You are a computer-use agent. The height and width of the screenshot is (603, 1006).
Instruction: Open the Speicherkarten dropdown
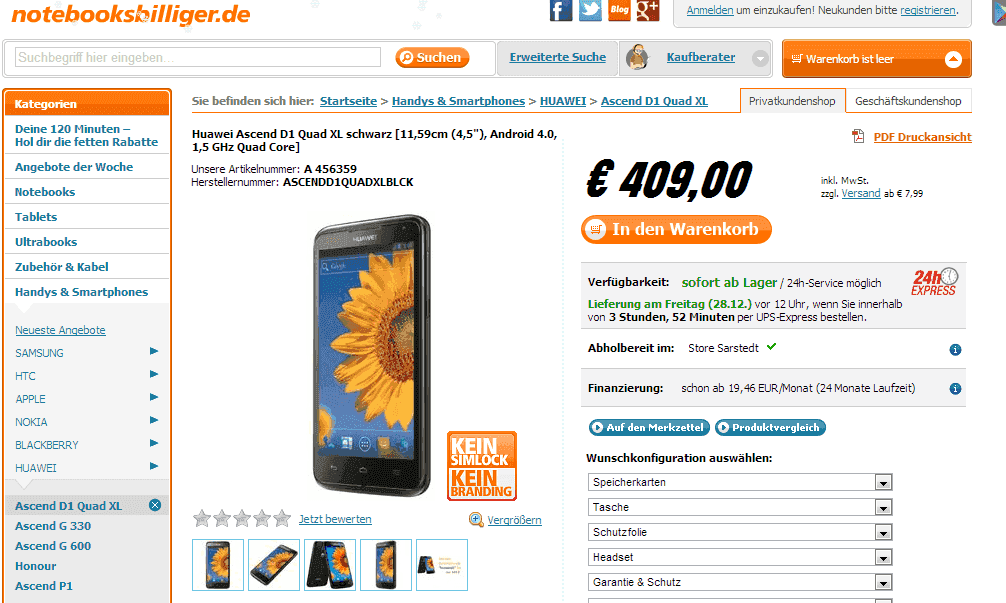pos(740,482)
